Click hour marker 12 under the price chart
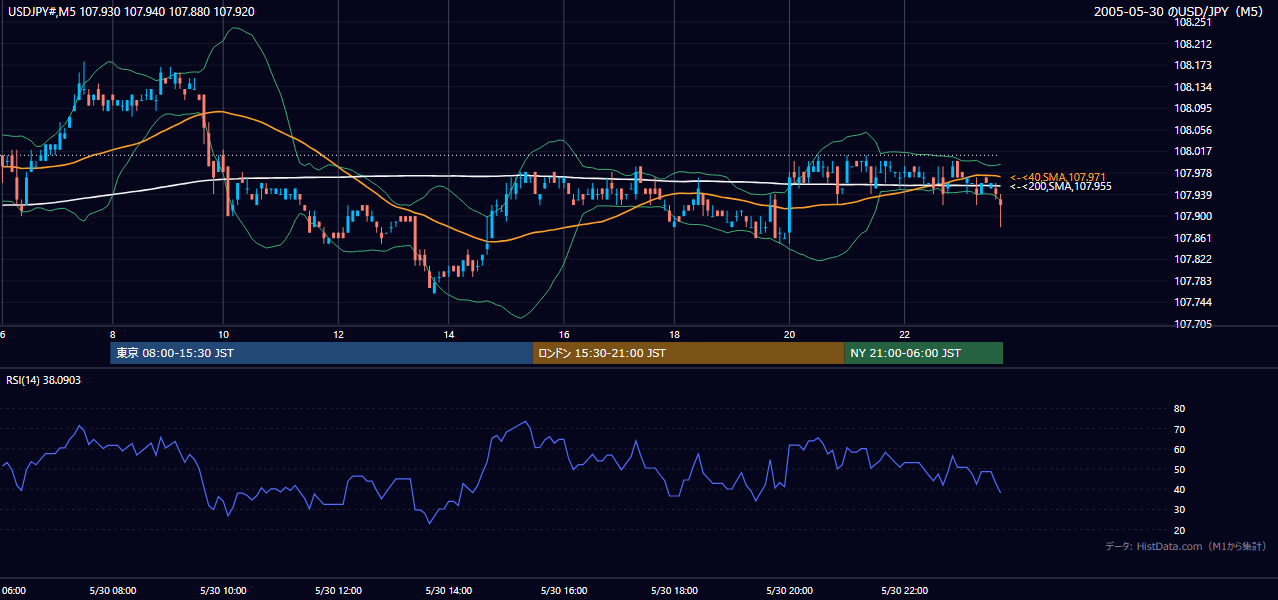1278x600 pixels. [339, 334]
